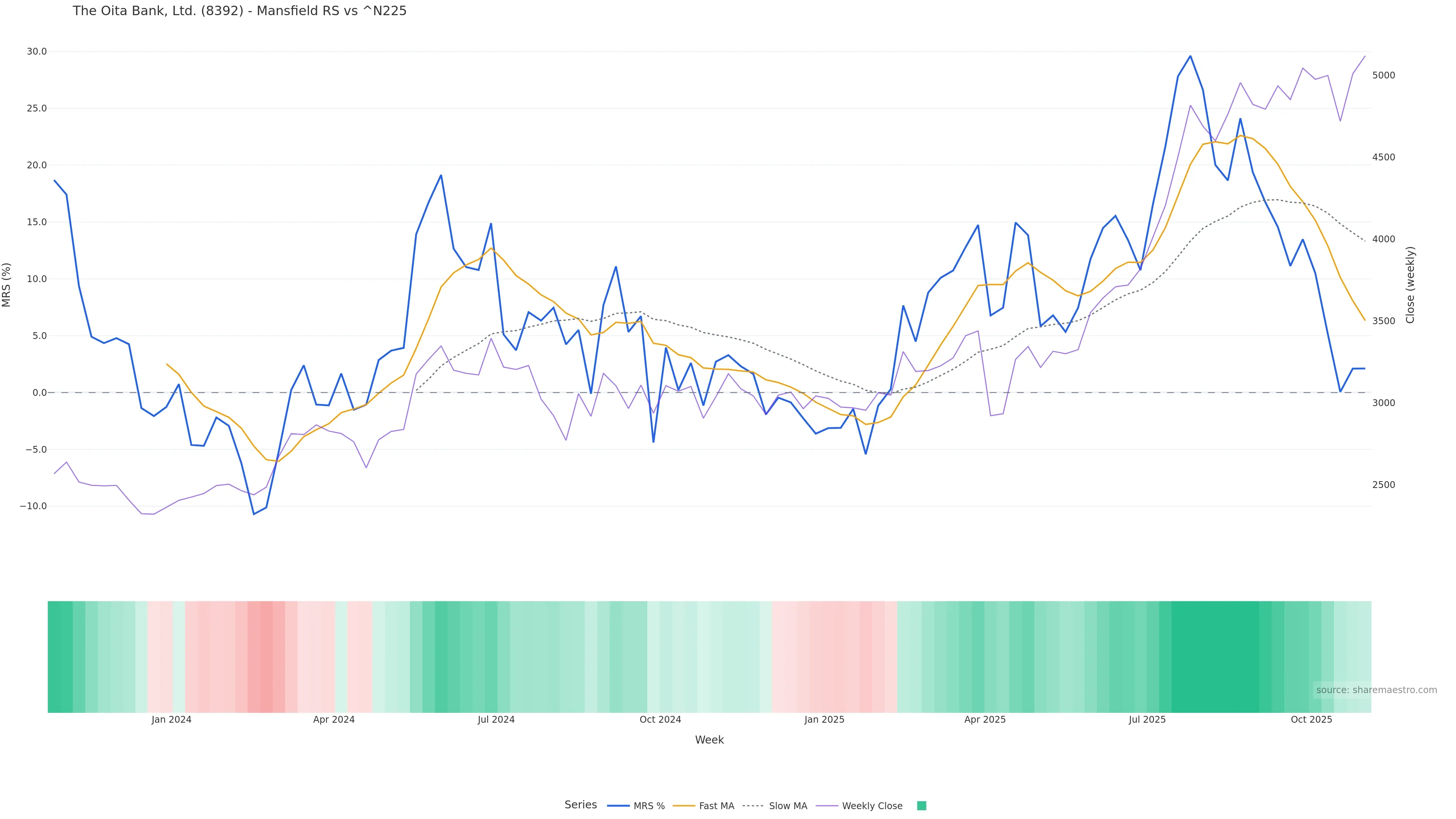This screenshot has height=819, width=1456.
Task: Click the 30.0 tick on MRS axis
Action: [37, 52]
